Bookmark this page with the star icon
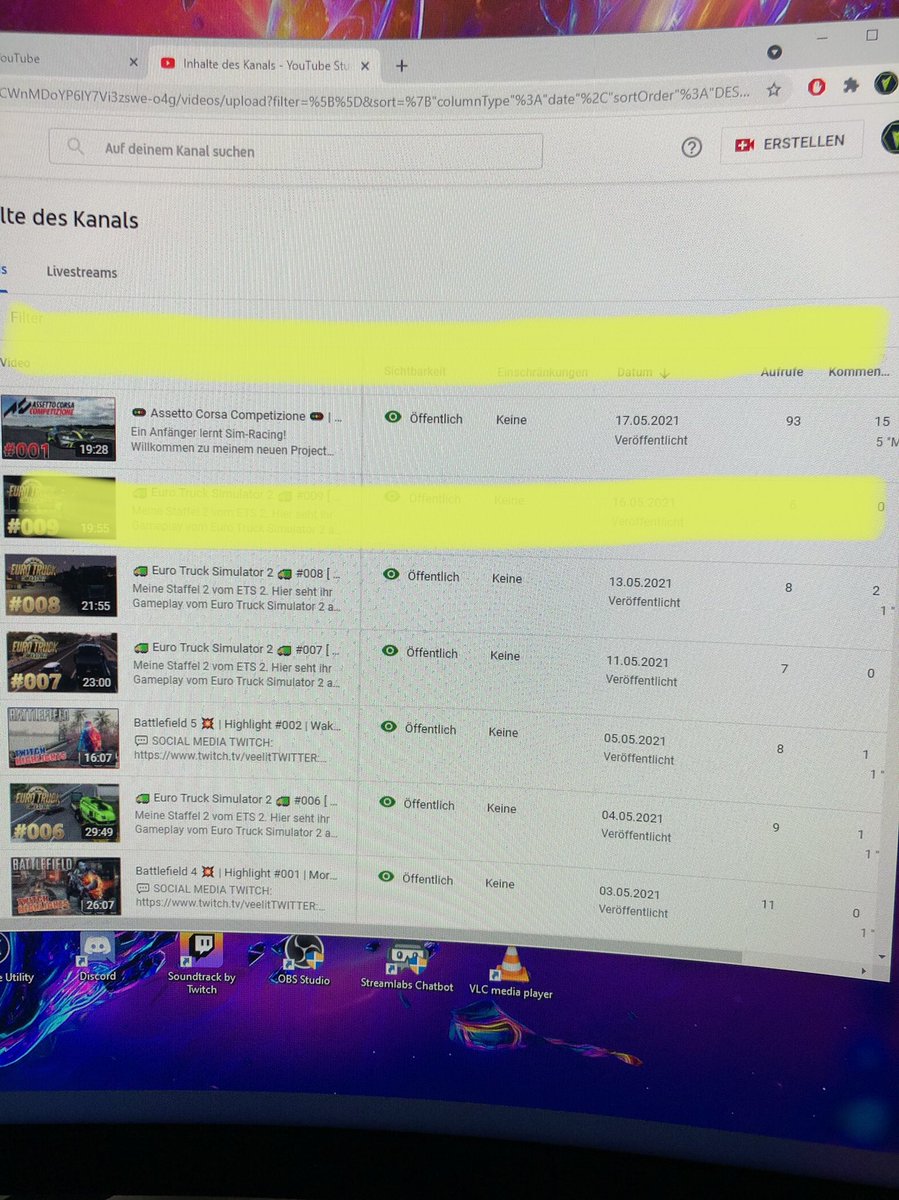This screenshot has height=1200, width=899. 773,88
